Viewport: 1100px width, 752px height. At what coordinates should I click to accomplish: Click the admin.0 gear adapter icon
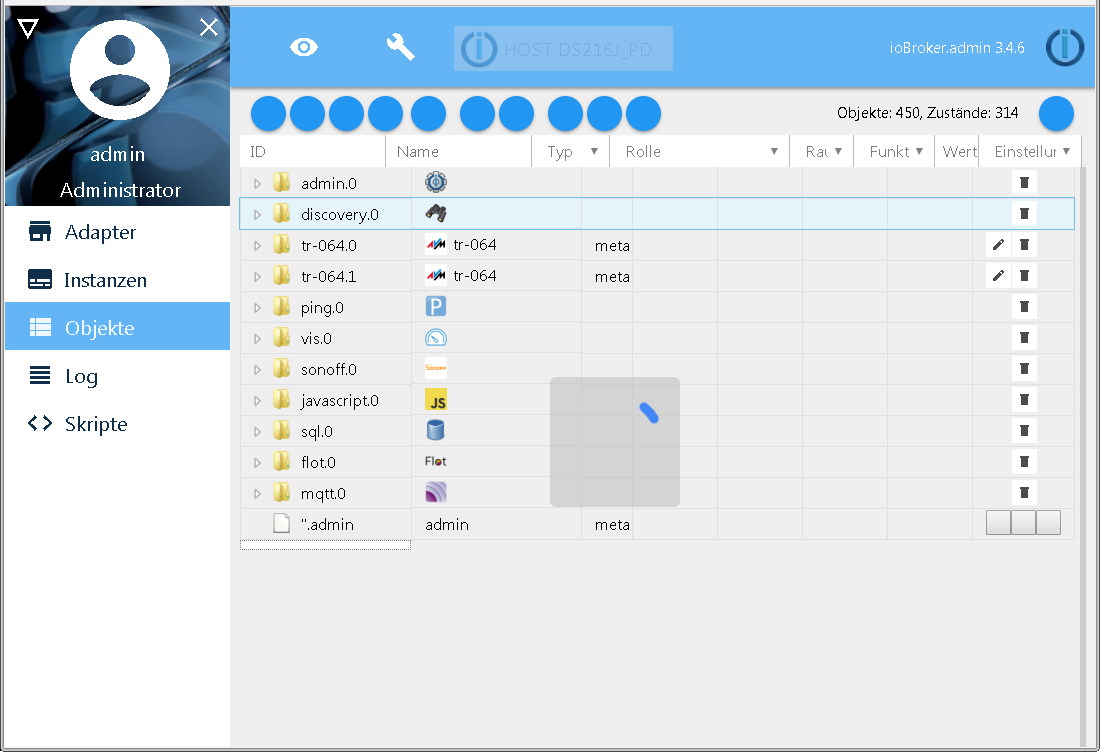pyautogui.click(x=436, y=182)
